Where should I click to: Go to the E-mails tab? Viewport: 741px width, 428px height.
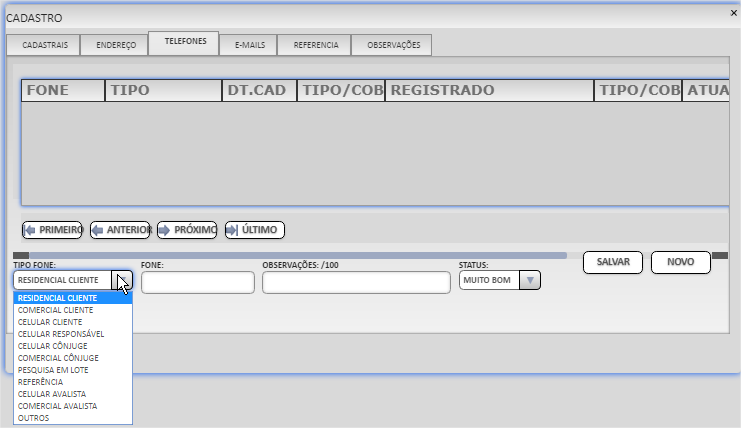(249, 45)
